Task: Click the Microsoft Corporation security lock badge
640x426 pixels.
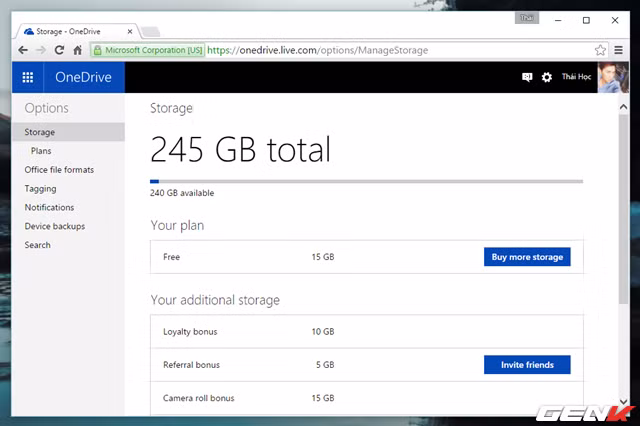Action: [x=148, y=50]
